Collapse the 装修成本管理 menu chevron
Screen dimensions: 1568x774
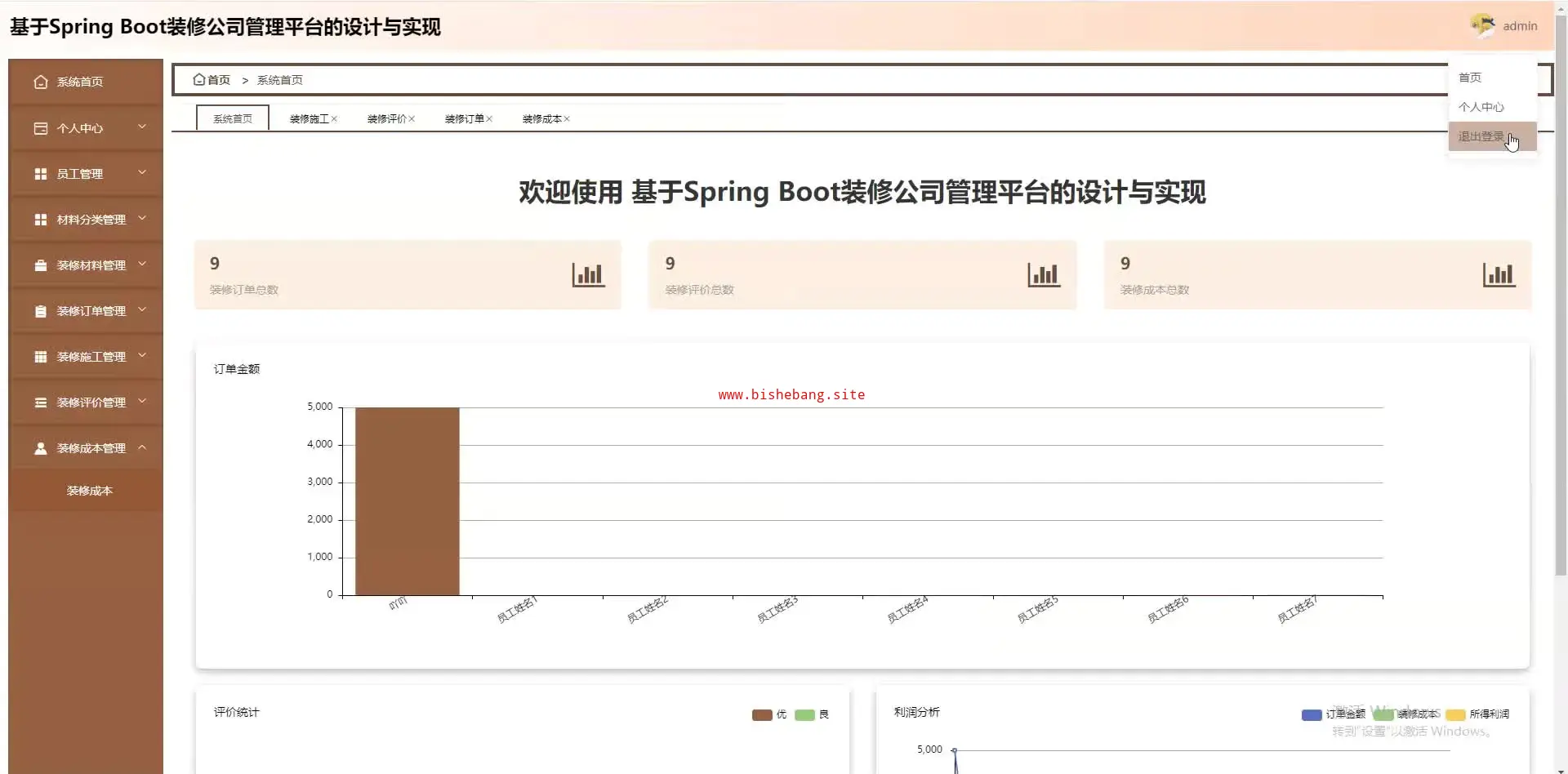[x=142, y=447]
